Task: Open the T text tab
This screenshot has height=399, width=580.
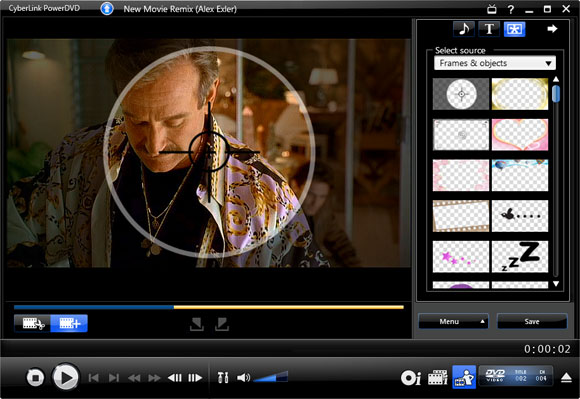Action: (x=489, y=29)
